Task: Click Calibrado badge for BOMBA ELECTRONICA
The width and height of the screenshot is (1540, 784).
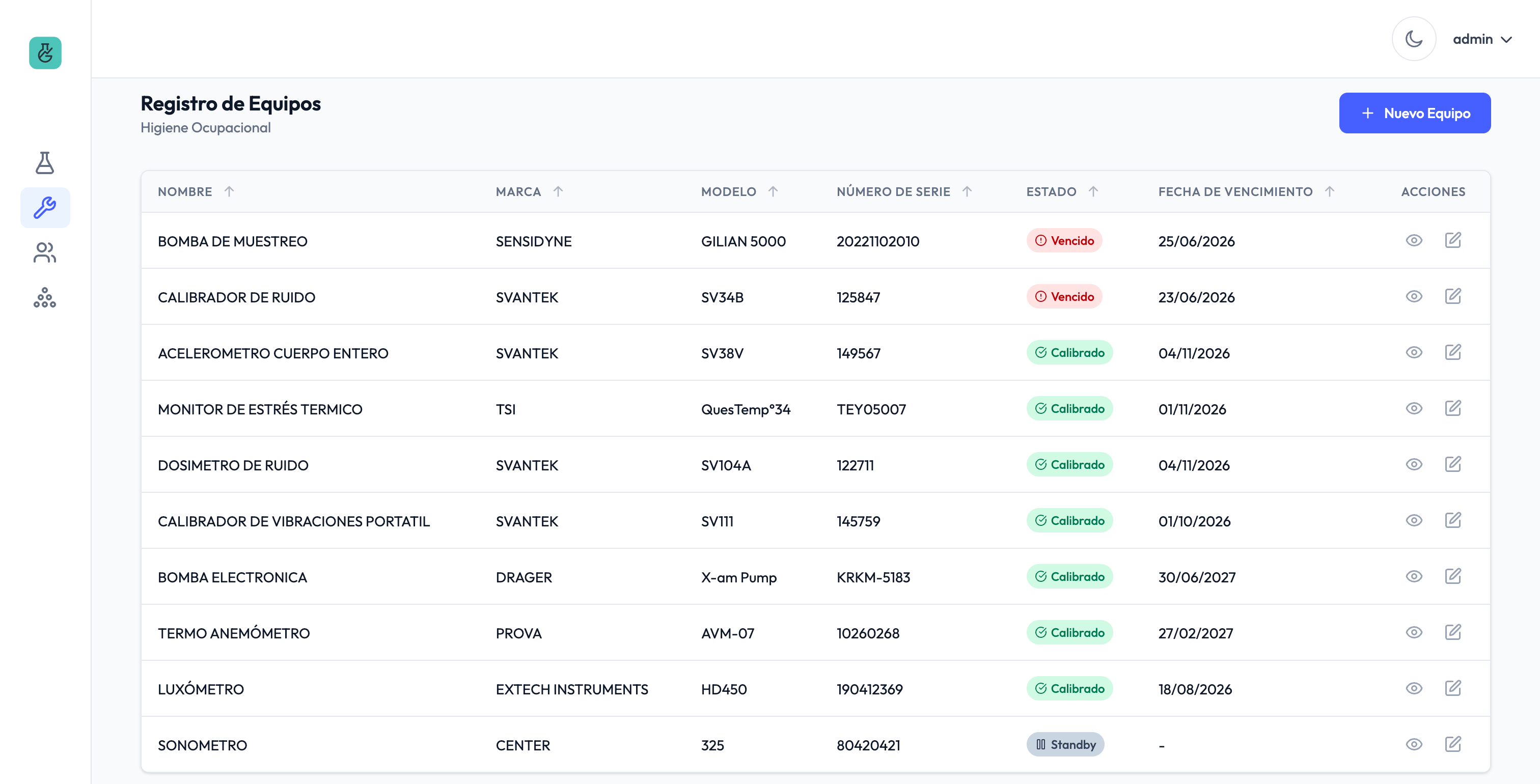Action: click(x=1069, y=577)
